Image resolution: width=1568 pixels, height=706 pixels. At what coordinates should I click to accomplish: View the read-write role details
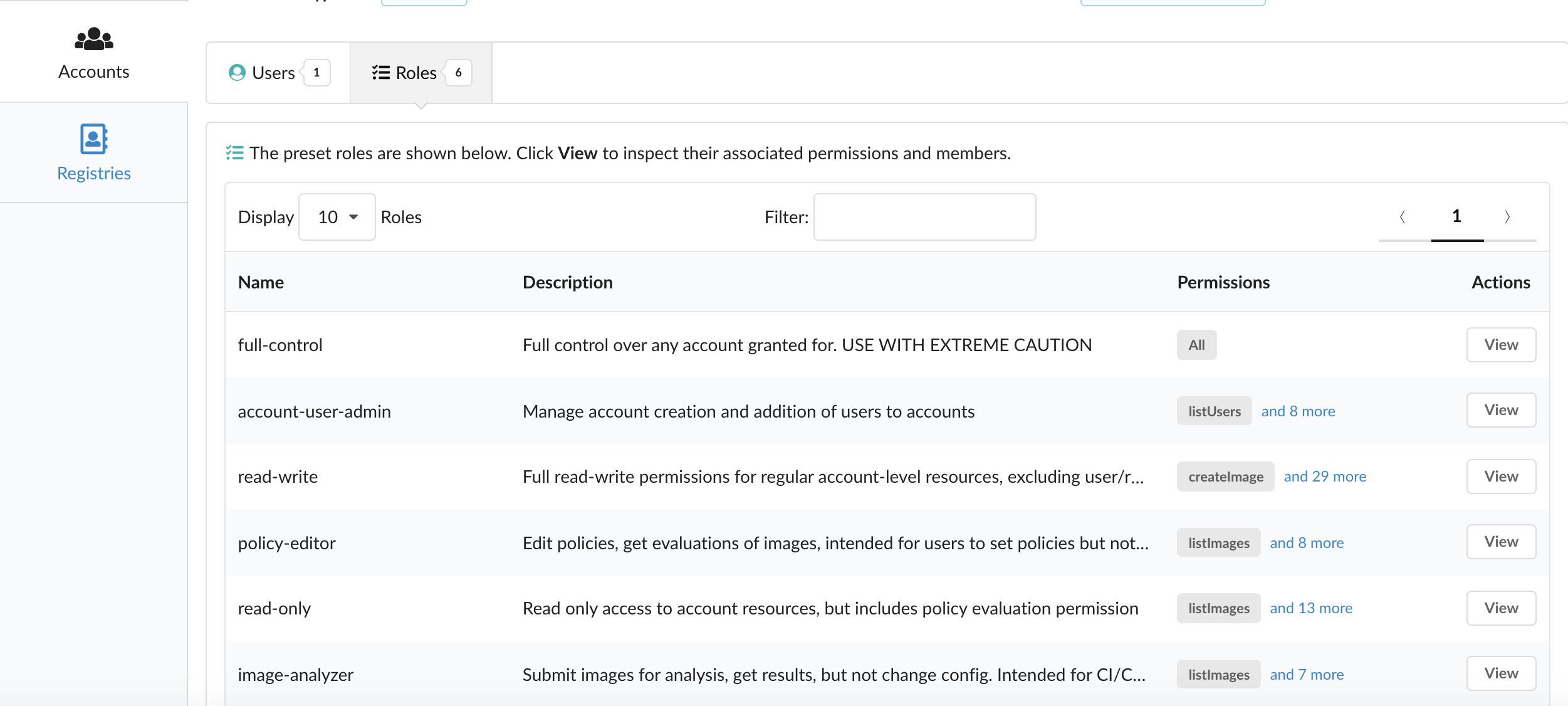click(1501, 477)
